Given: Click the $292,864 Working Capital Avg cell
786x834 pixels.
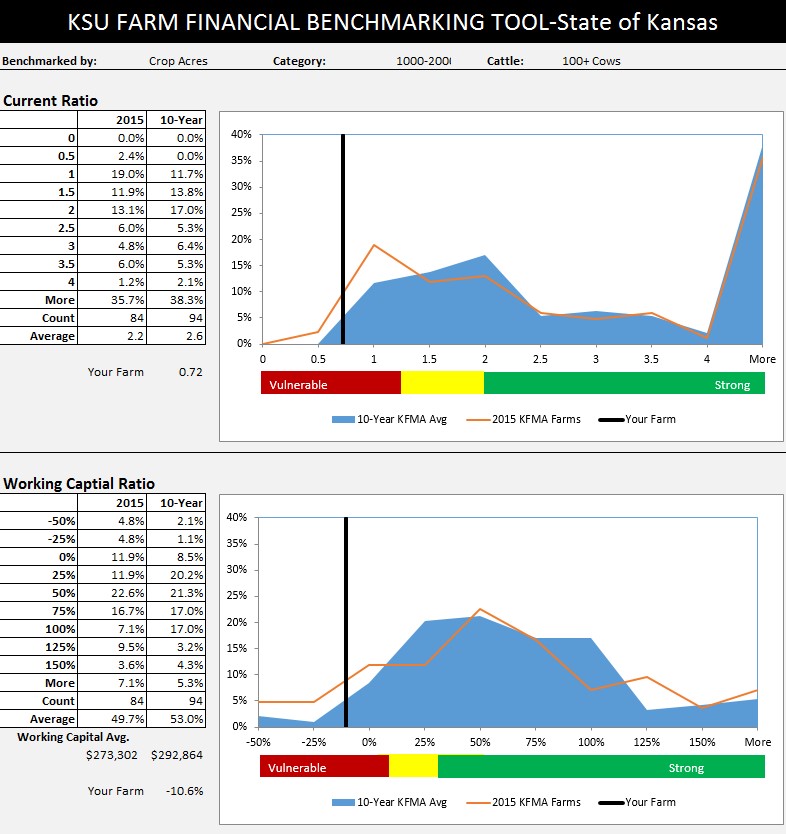Looking at the screenshot, I should 177,755.
